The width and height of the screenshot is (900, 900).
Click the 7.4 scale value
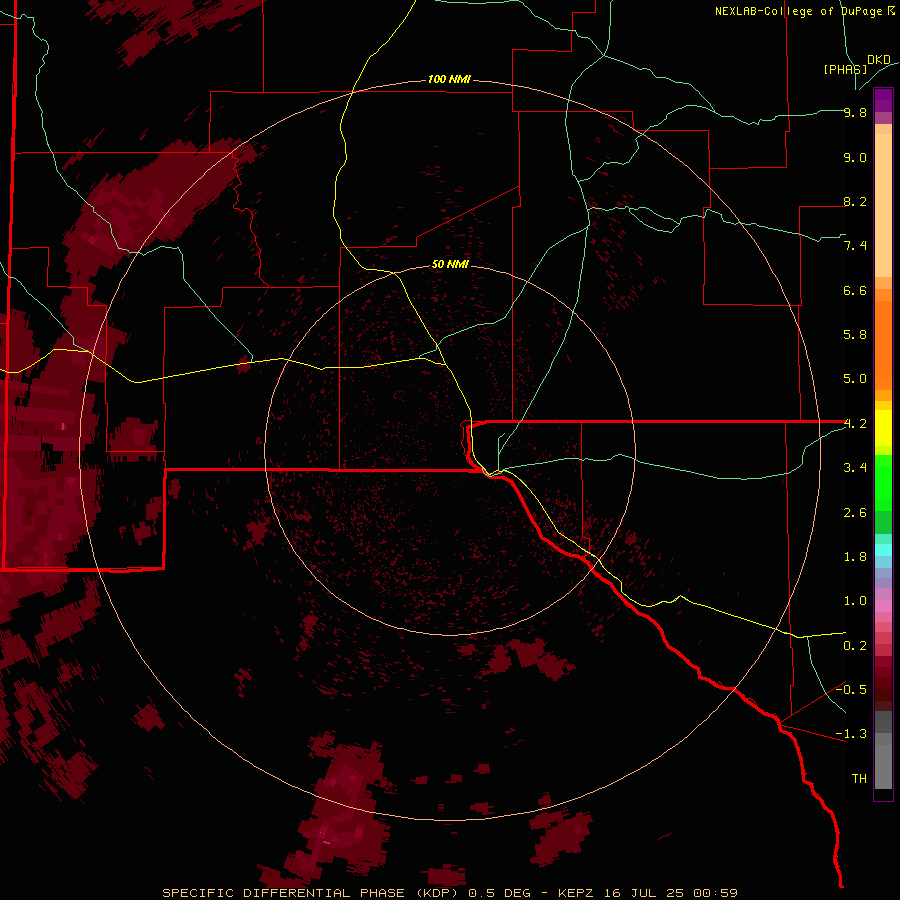tap(855, 246)
